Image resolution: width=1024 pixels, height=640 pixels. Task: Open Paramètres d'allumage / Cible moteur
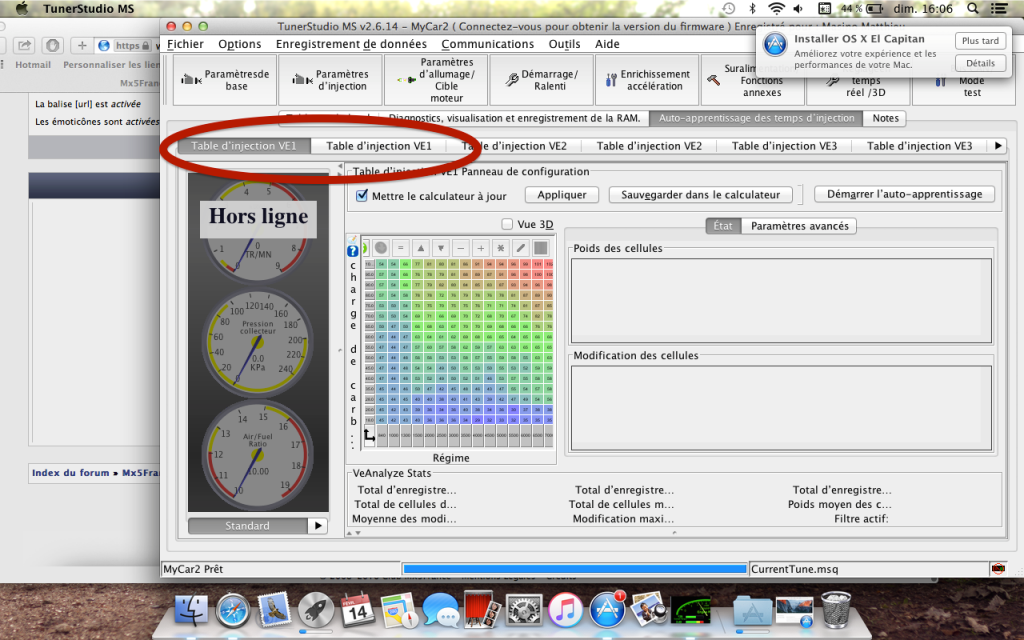click(x=436, y=80)
